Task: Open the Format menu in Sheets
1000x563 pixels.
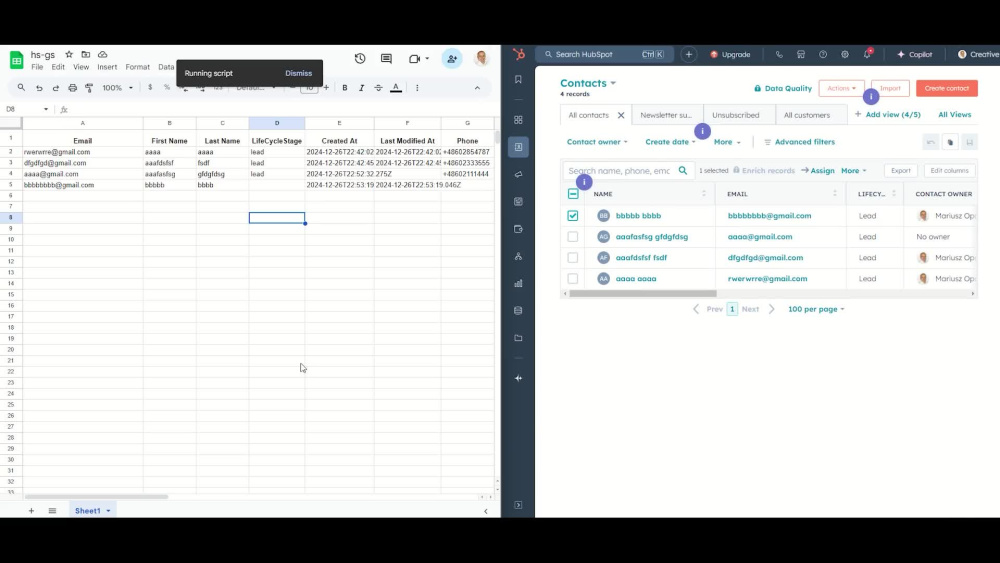Action: [137, 67]
